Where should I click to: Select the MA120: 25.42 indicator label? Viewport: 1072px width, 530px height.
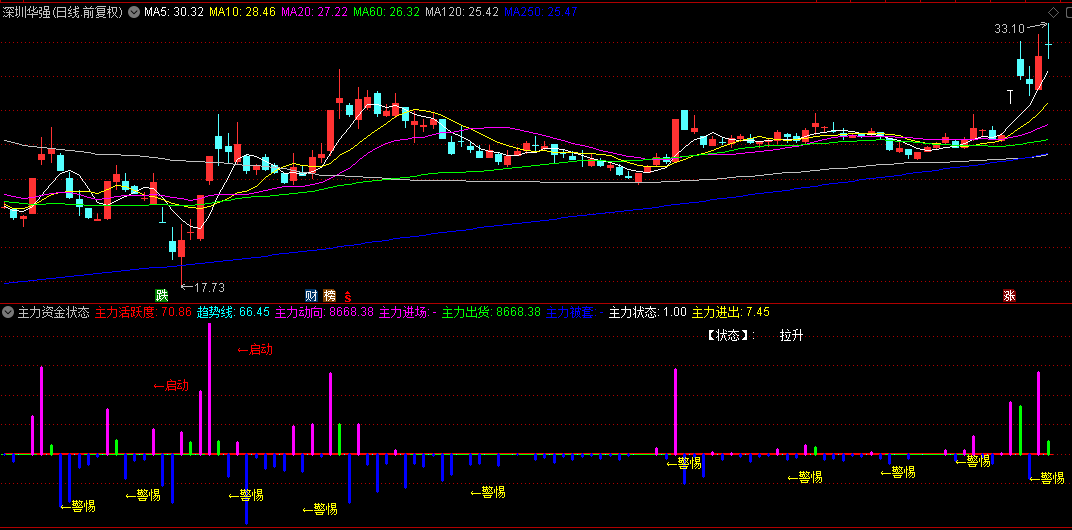tap(461, 12)
